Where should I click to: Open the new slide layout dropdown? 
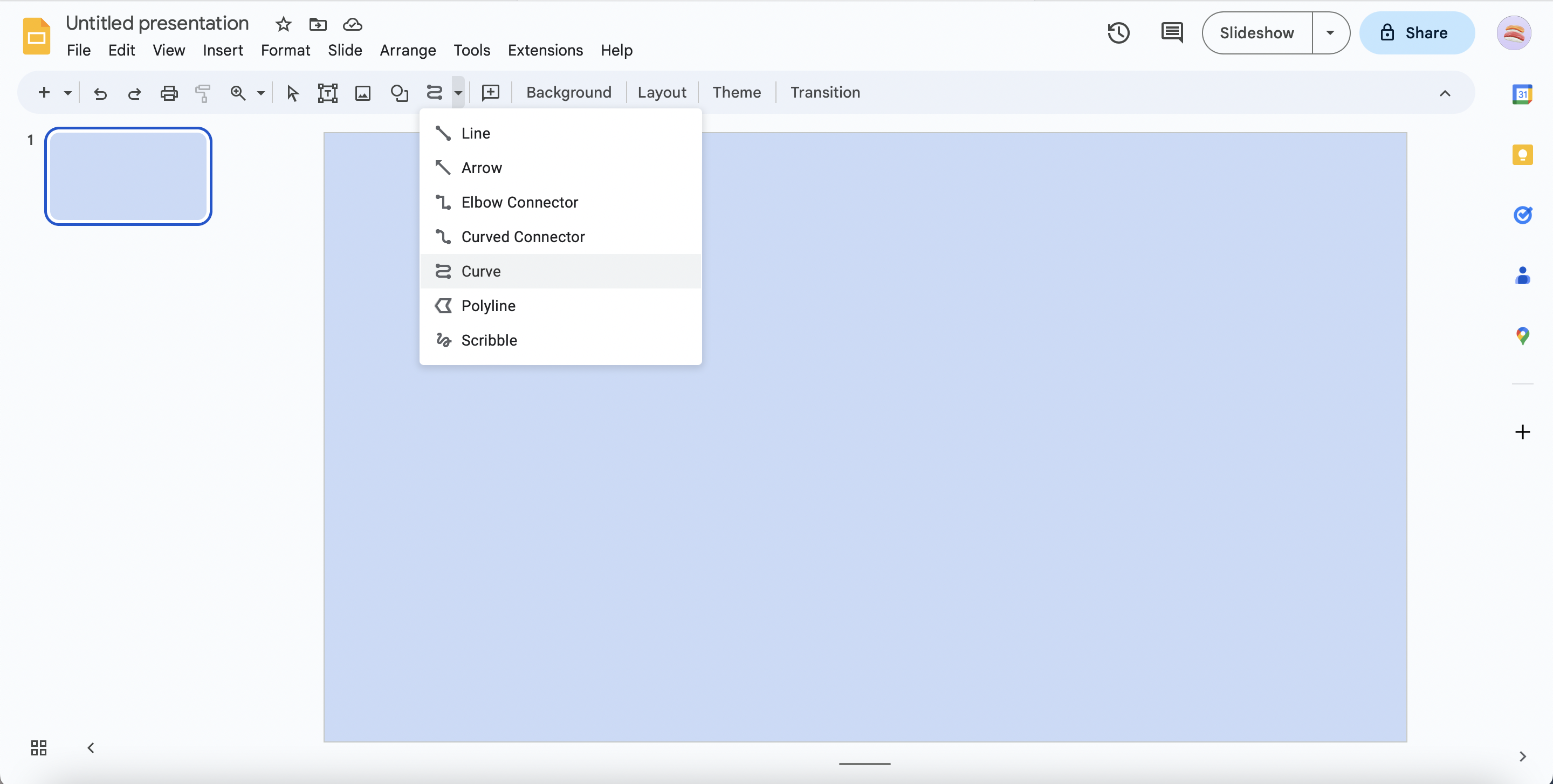coord(67,93)
